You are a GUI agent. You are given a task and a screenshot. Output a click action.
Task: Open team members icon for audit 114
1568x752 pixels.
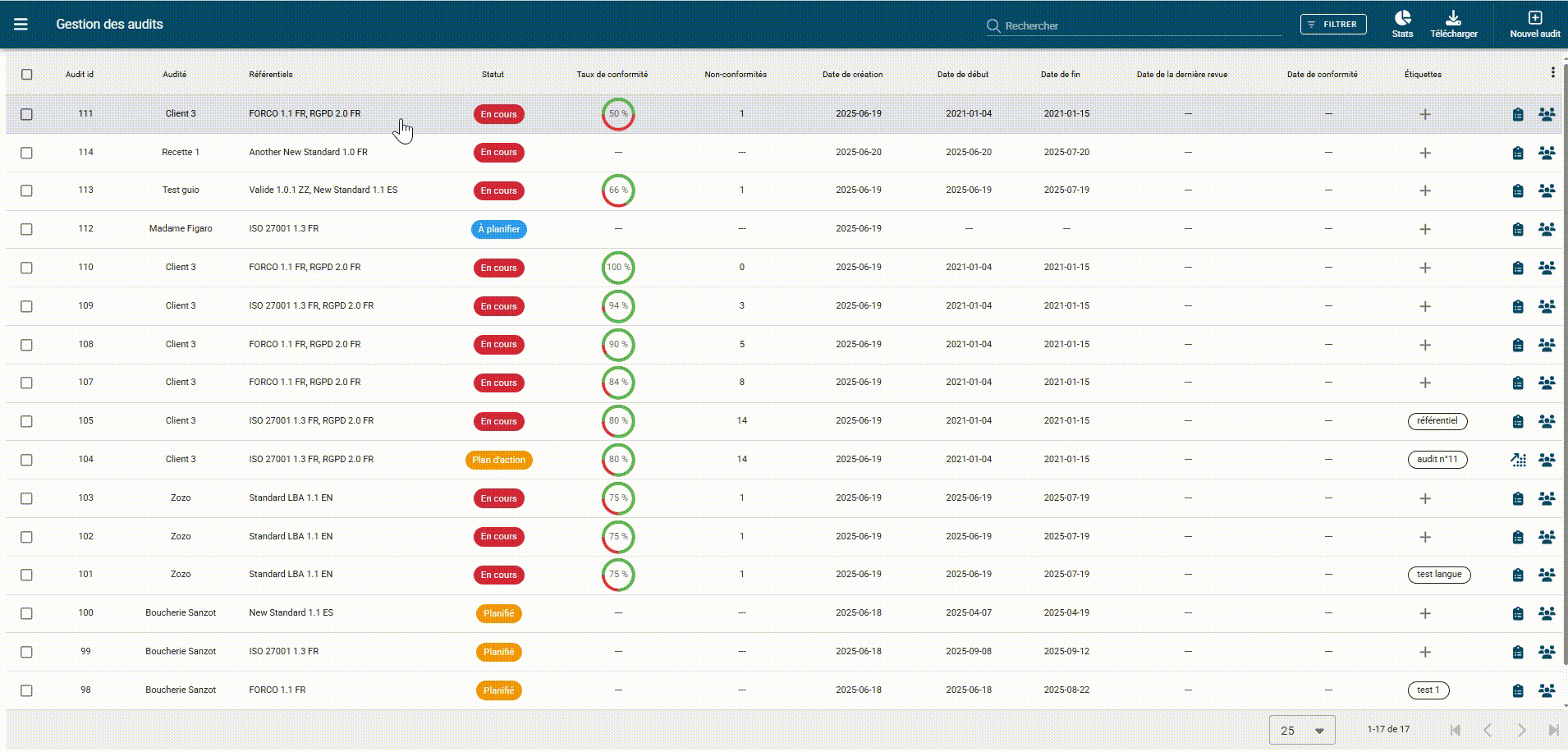click(x=1547, y=153)
